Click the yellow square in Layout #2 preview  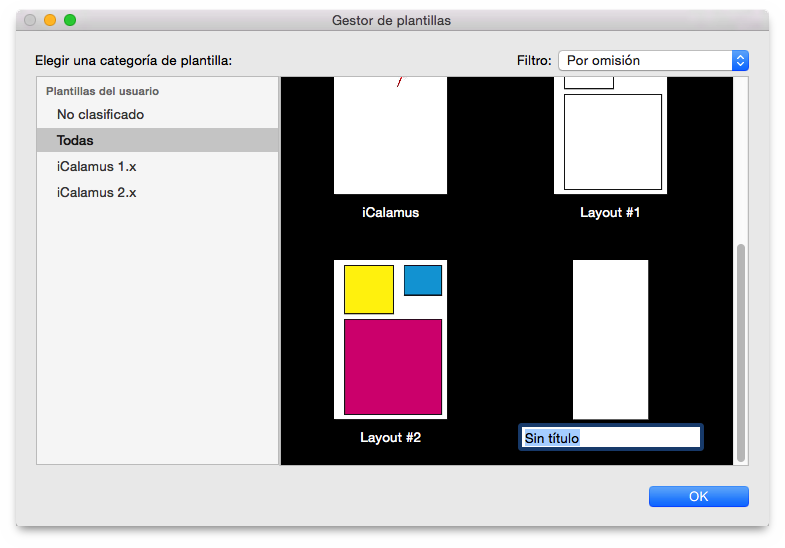(x=369, y=290)
